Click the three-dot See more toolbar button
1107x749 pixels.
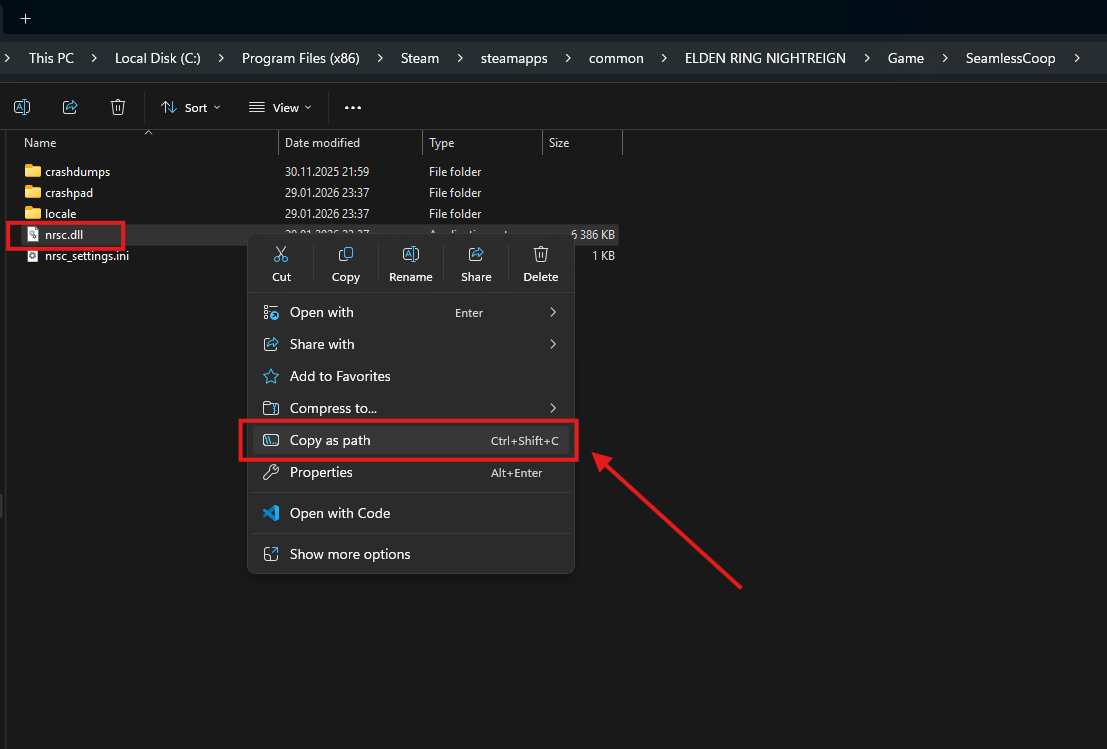353,107
